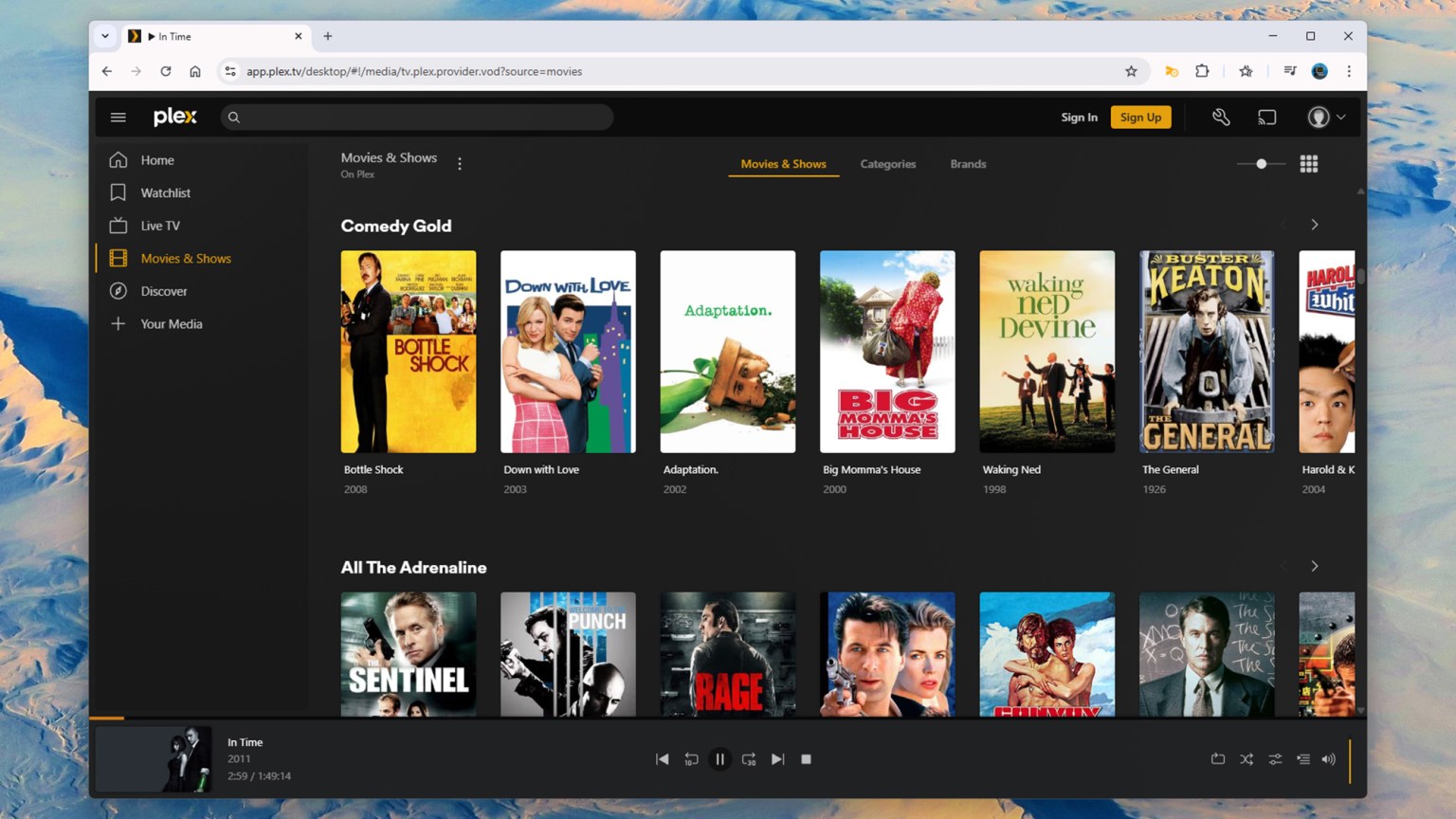1456x819 pixels.
Task: Click the Sign In link
Action: coord(1079,117)
